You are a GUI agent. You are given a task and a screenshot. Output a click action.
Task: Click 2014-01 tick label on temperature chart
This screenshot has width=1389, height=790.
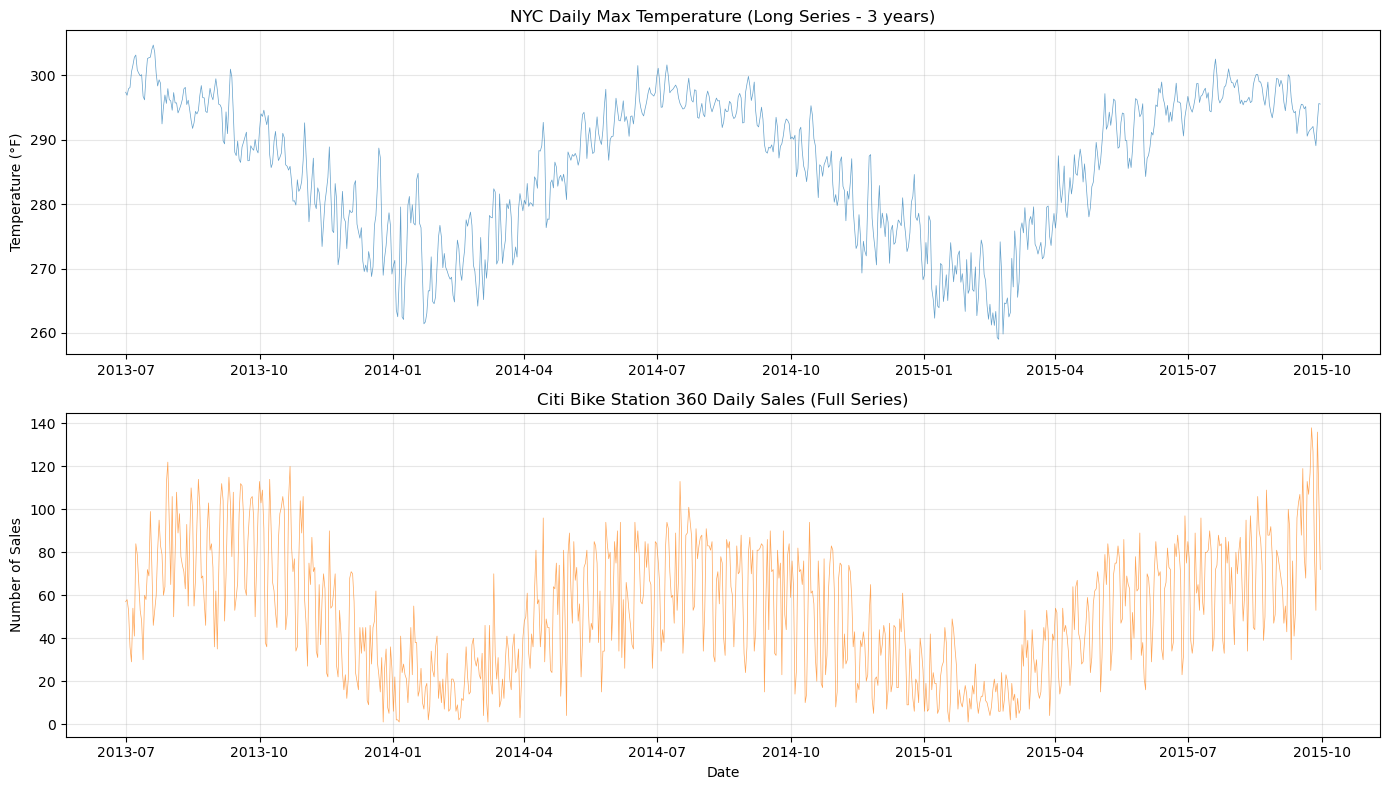[393, 369]
